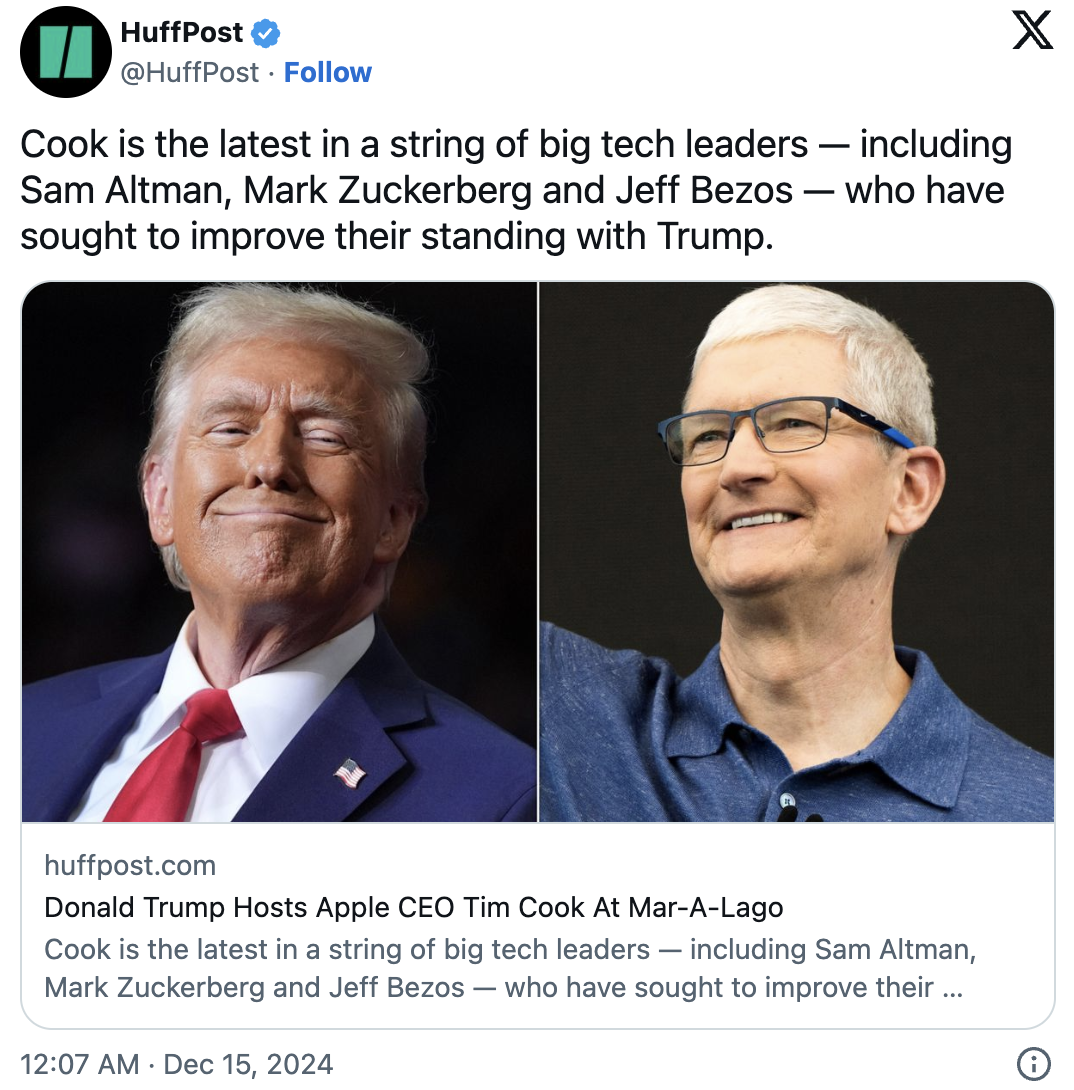
Task: Click the American flag lapel pin
Action: (349, 772)
